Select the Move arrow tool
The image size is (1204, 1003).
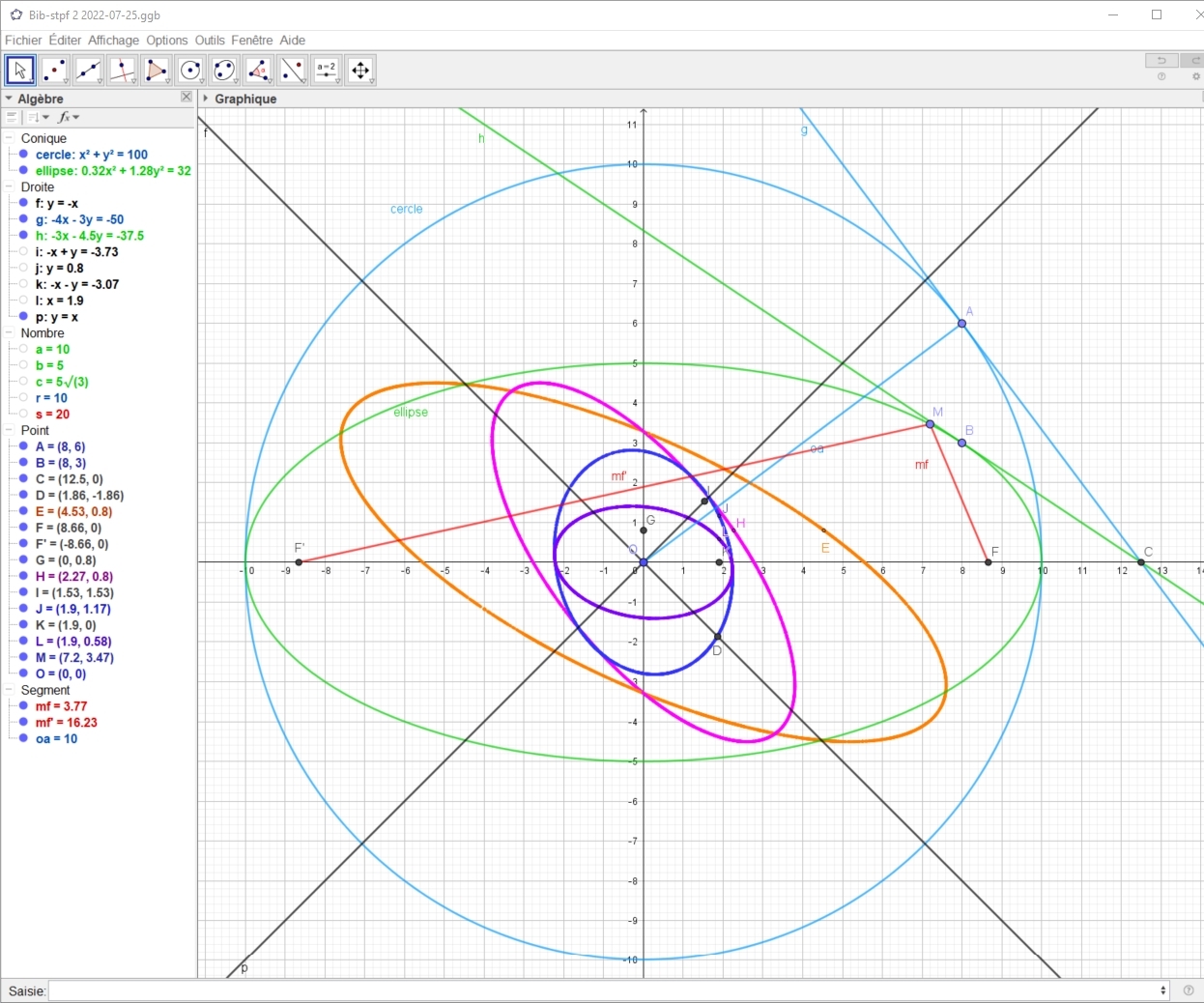(x=20, y=71)
